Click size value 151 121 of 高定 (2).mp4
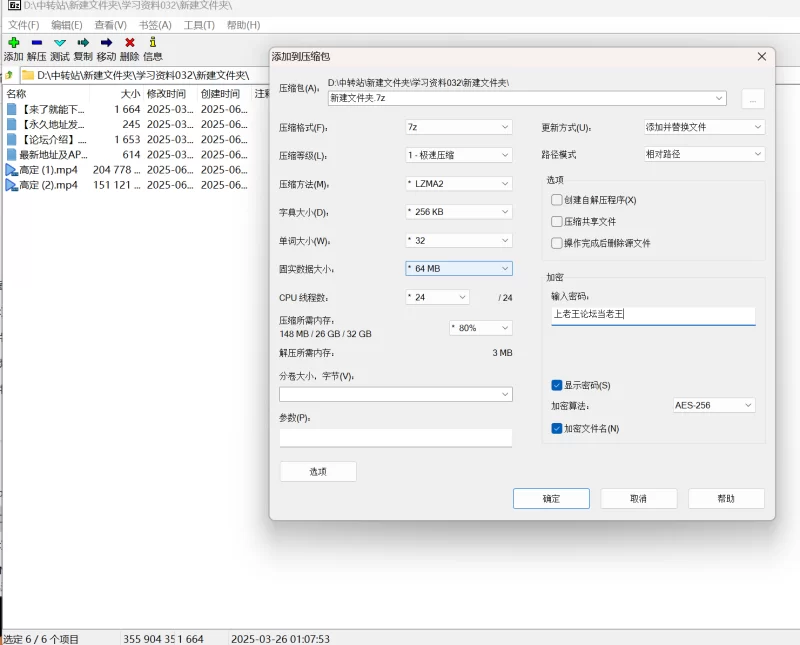The image size is (800, 645). (116, 185)
